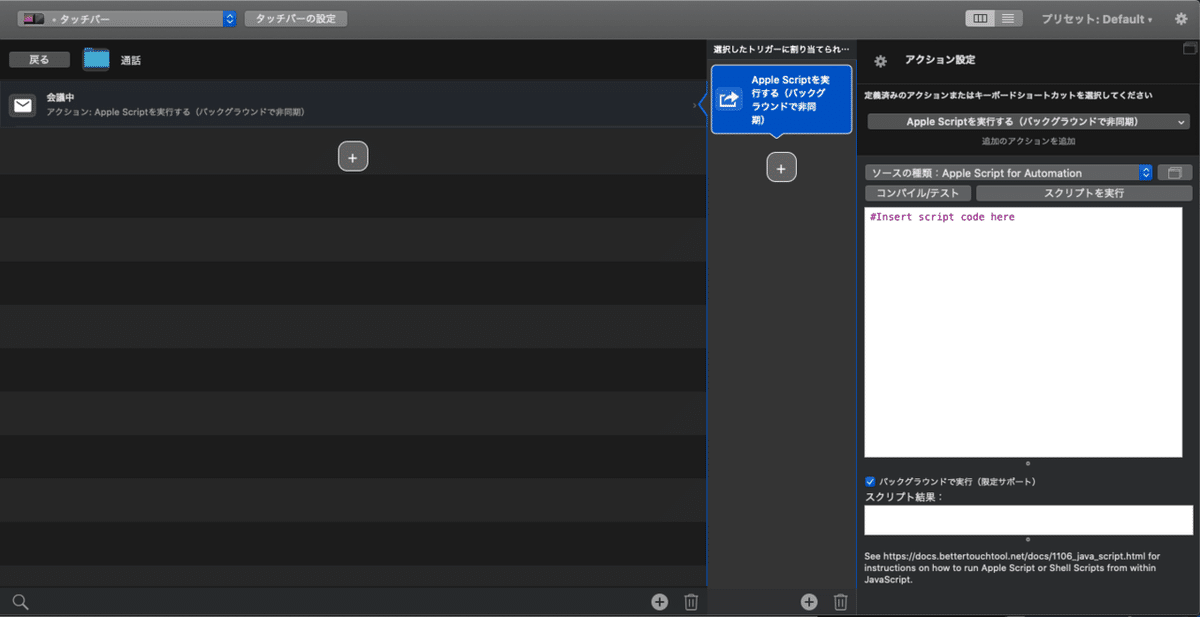Image resolution: width=1200 pixels, height=617 pixels.
Task: Click コンパイル/テスト button
Action: [x=917, y=193]
